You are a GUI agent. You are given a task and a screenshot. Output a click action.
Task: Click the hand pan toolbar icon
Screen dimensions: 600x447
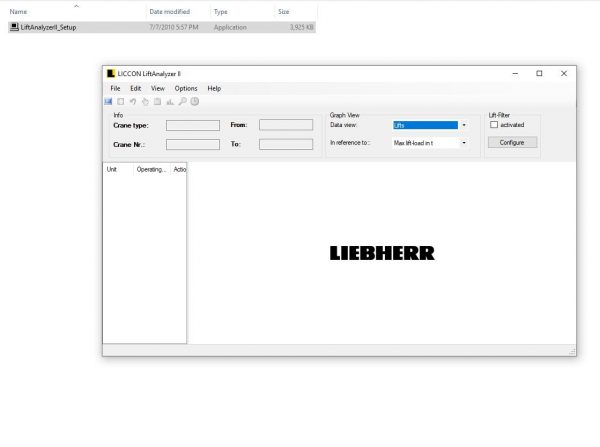pyautogui.click(x=145, y=101)
